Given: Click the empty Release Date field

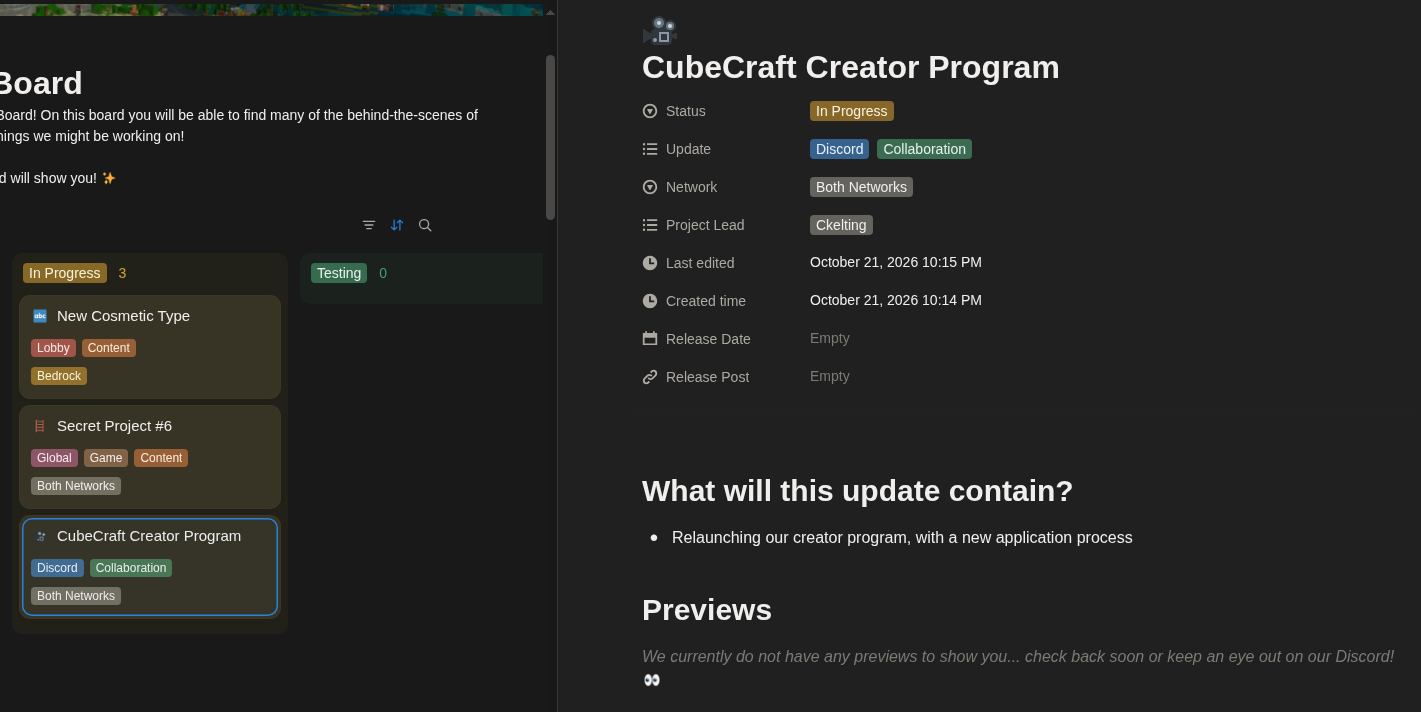Looking at the screenshot, I should coord(830,338).
